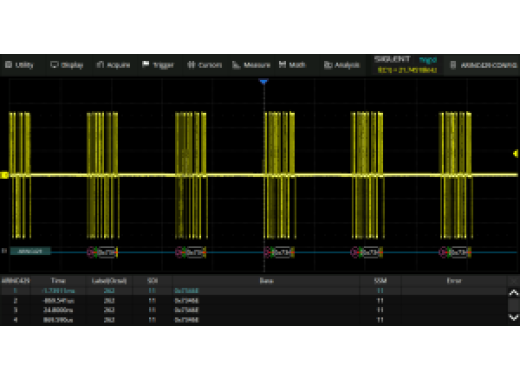
Task: Click the decode list scrollbar thumb
Action: 514,305
